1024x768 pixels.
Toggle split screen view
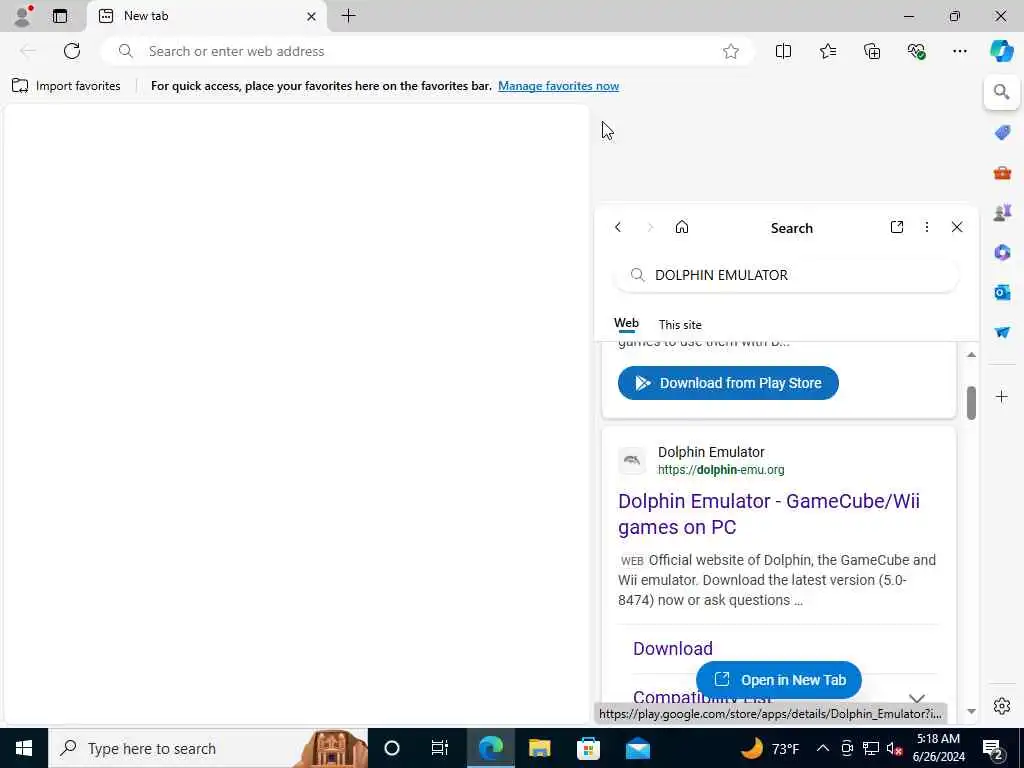783,51
